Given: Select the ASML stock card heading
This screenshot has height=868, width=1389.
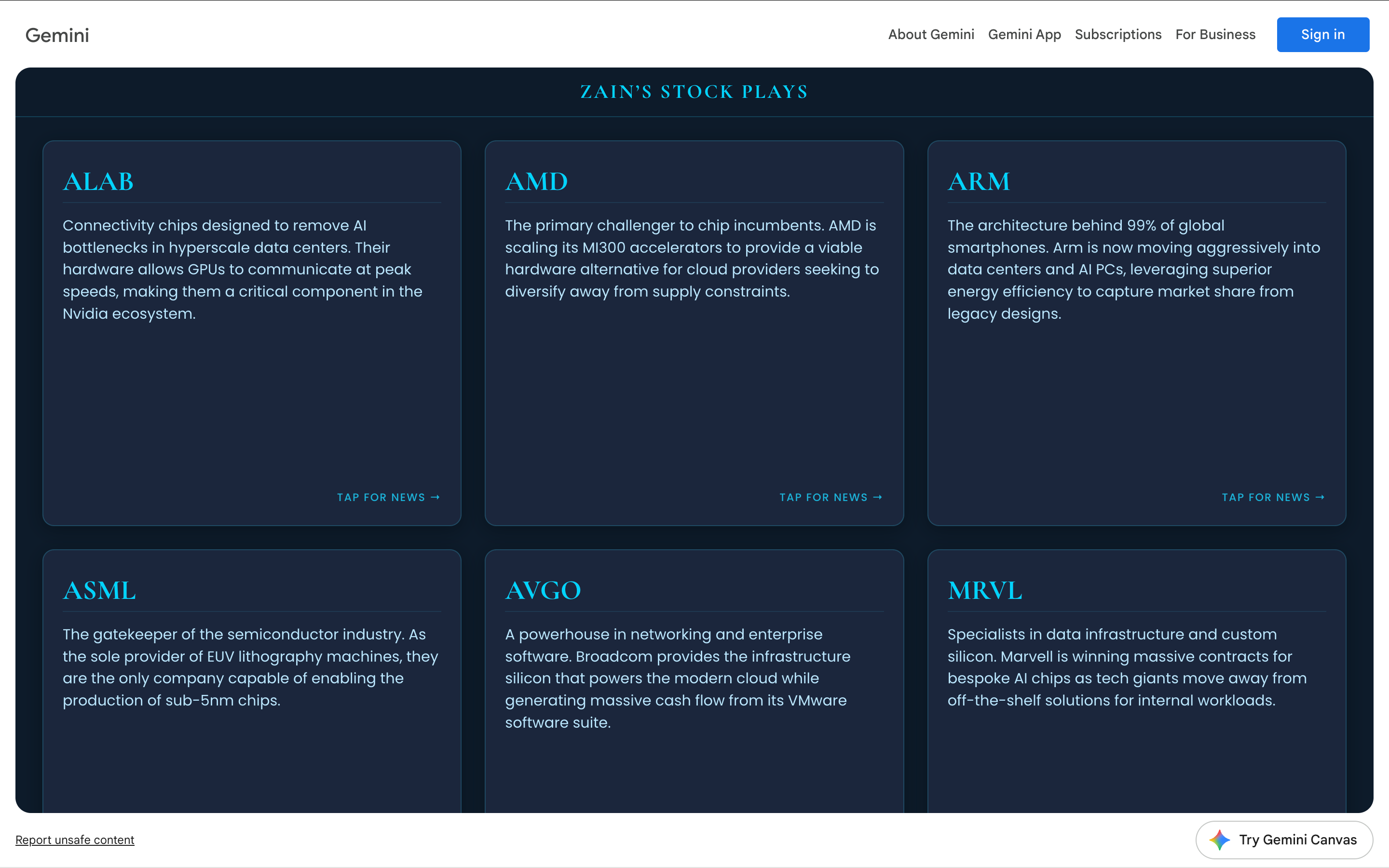Looking at the screenshot, I should coord(99,591).
